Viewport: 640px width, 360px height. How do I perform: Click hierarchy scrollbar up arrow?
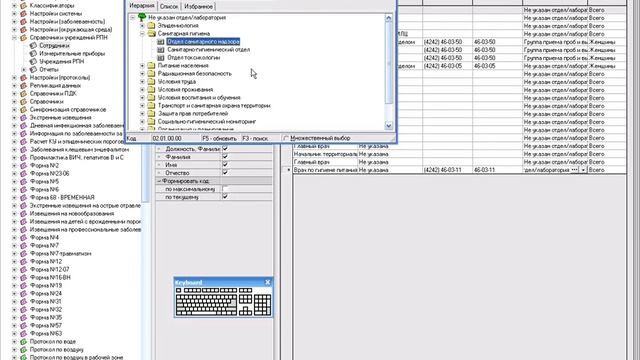pyautogui.click(x=389, y=18)
